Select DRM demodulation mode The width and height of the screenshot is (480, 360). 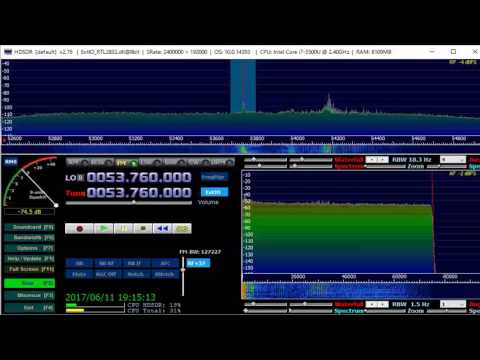223,163
